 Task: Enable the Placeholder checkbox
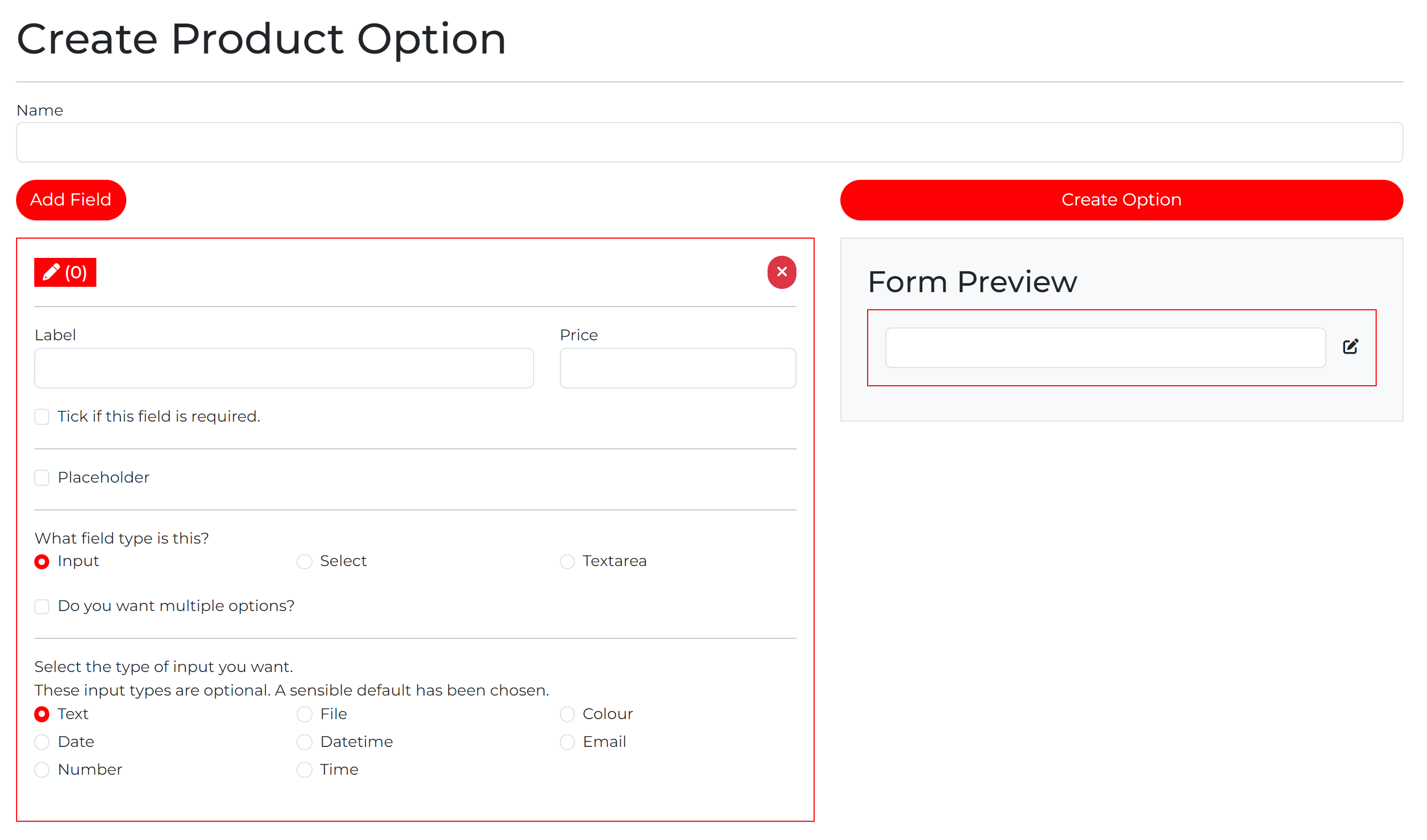click(x=42, y=478)
